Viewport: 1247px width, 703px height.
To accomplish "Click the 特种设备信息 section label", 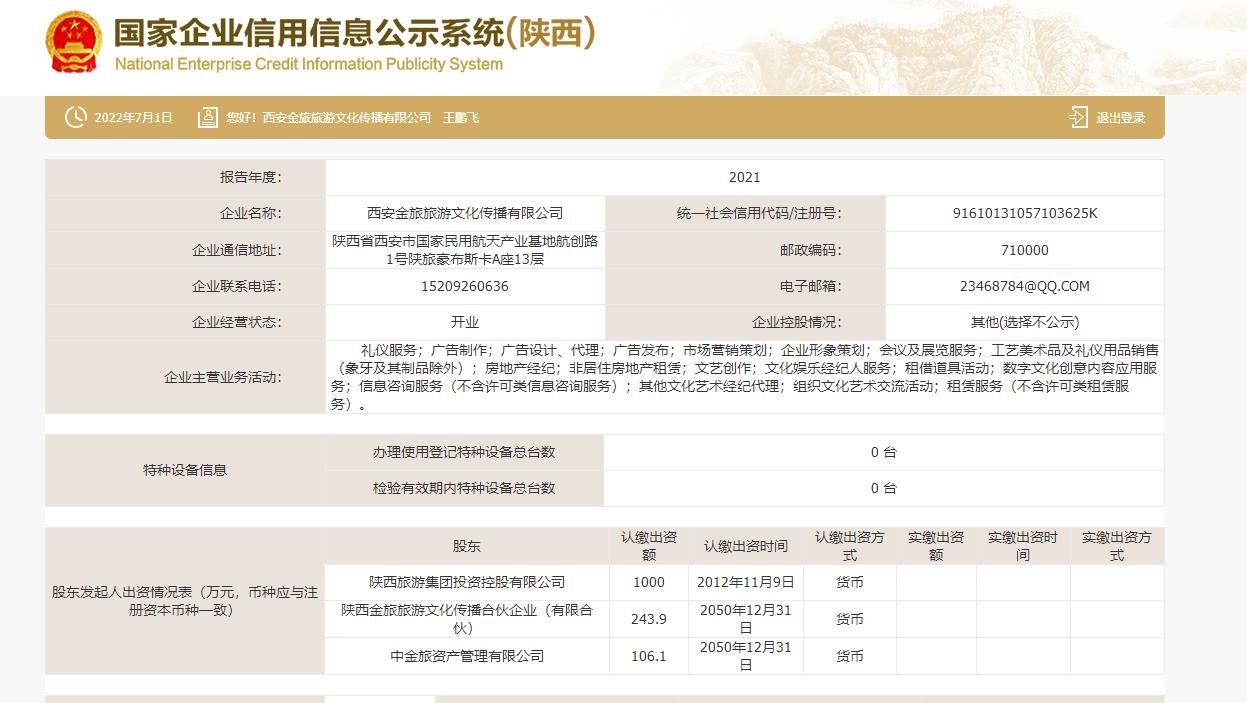I will click(x=185, y=470).
